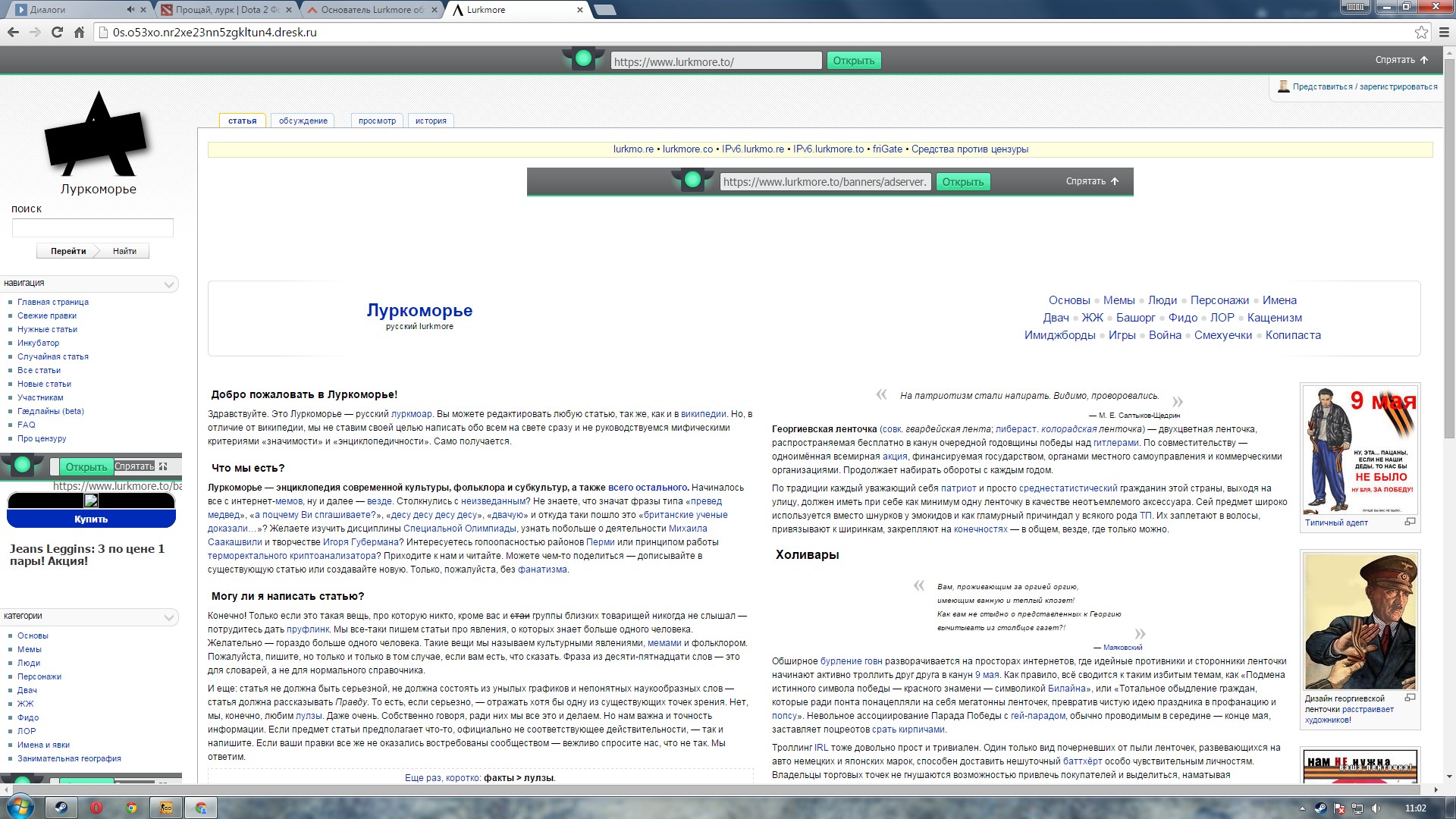Click the Steam icon in taskbar
1456x819 pixels.
point(61,808)
